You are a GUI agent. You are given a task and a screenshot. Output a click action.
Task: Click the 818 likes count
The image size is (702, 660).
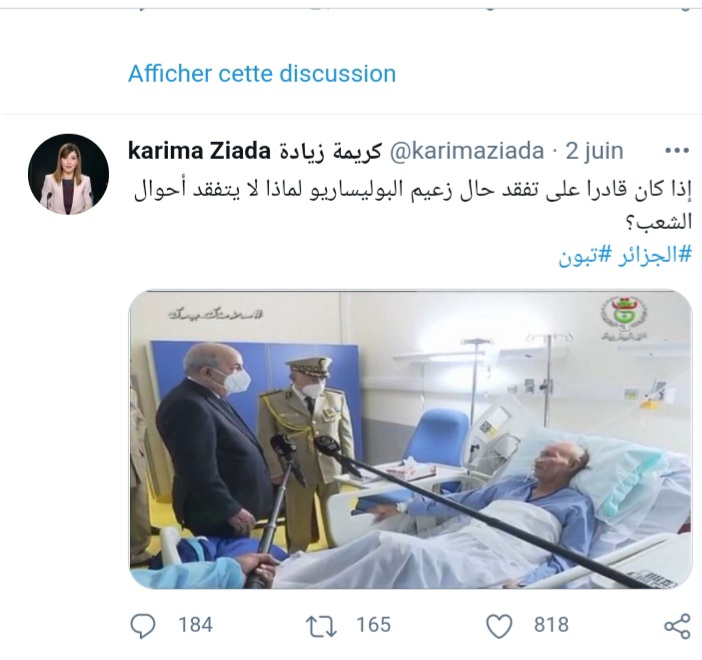pyautogui.click(x=551, y=625)
